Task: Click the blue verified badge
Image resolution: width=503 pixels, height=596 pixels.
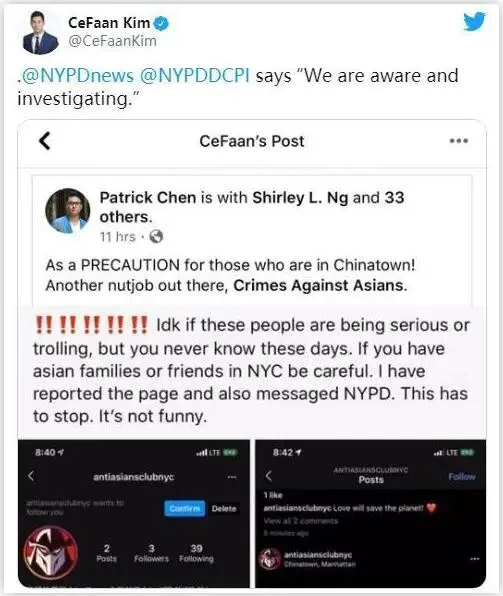Action: point(161,24)
